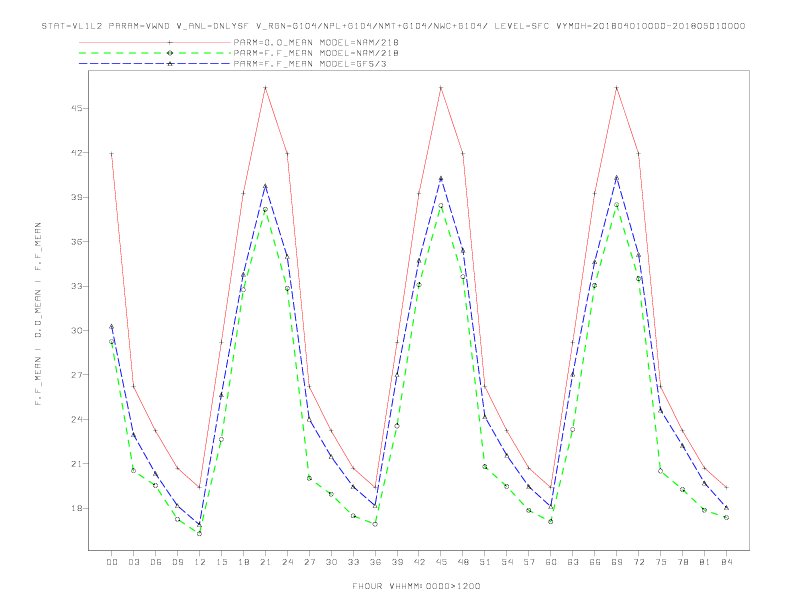
Task: Click x-axis forecast hour label 33
Action: coord(353,562)
